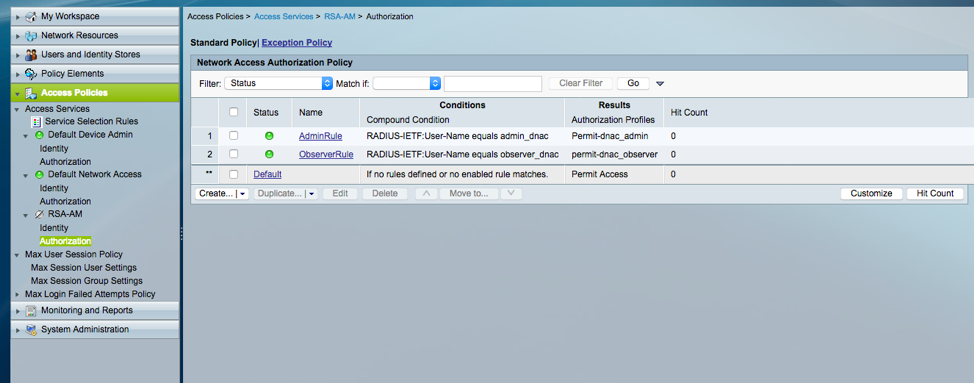Click the Move to button
The width and height of the screenshot is (974, 383).
pos(469,194)
